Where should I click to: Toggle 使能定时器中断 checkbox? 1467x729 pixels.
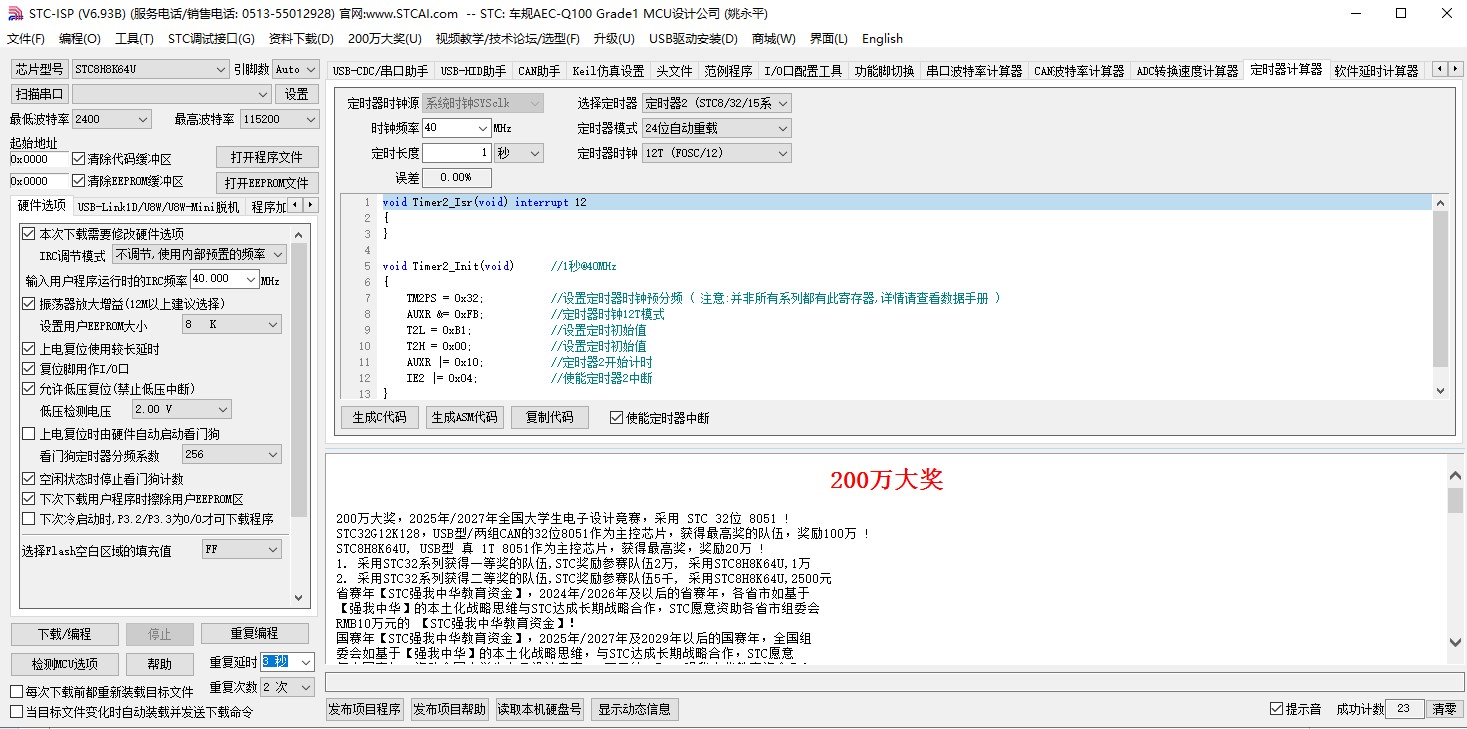coord(616,418)
